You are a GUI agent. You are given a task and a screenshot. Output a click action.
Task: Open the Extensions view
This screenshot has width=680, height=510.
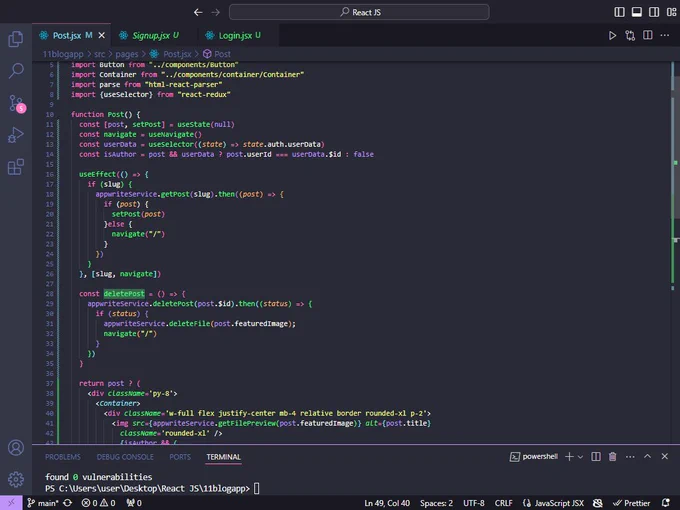pos(16,167)
